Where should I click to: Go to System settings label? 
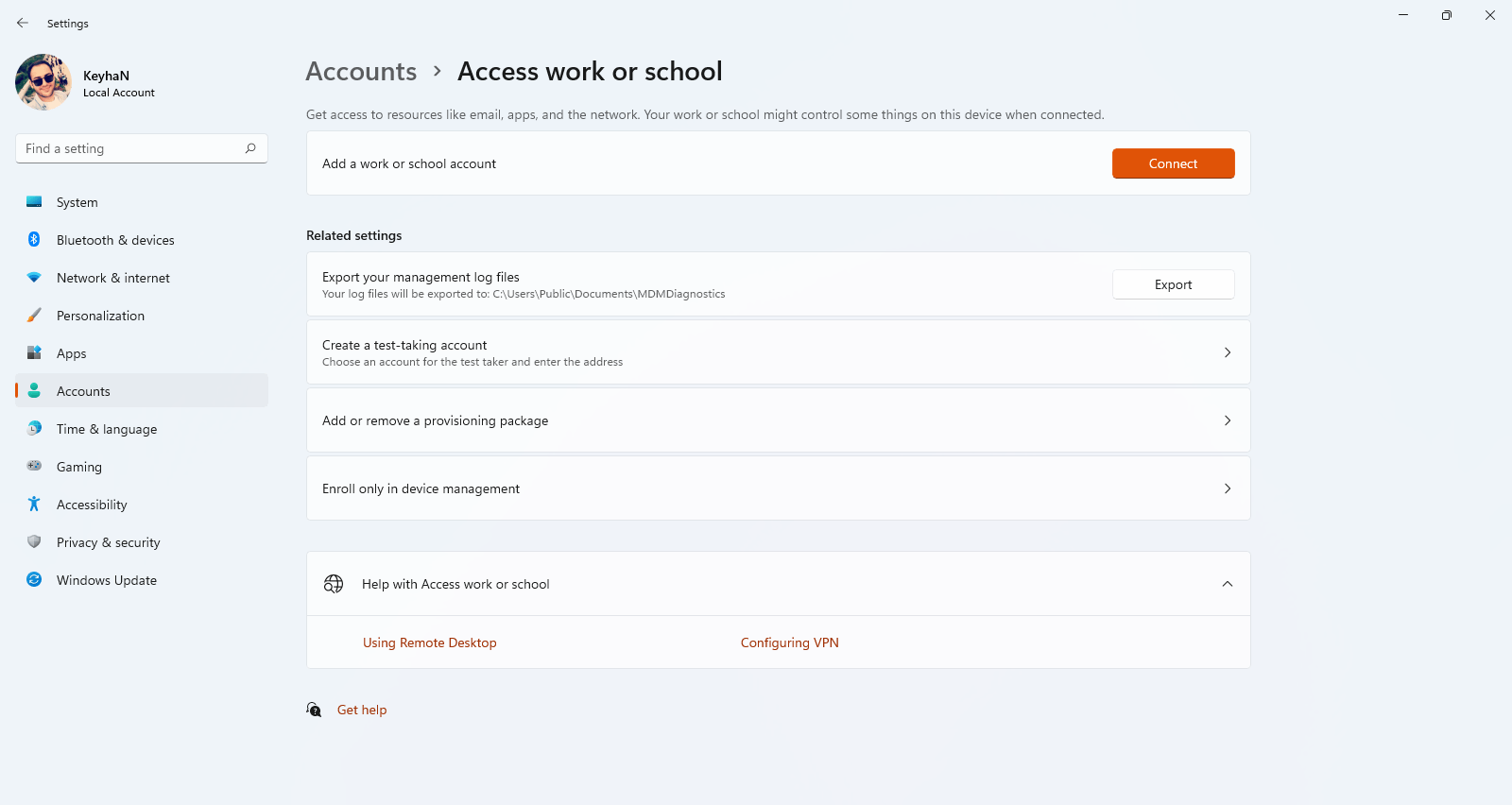point(77,202)
